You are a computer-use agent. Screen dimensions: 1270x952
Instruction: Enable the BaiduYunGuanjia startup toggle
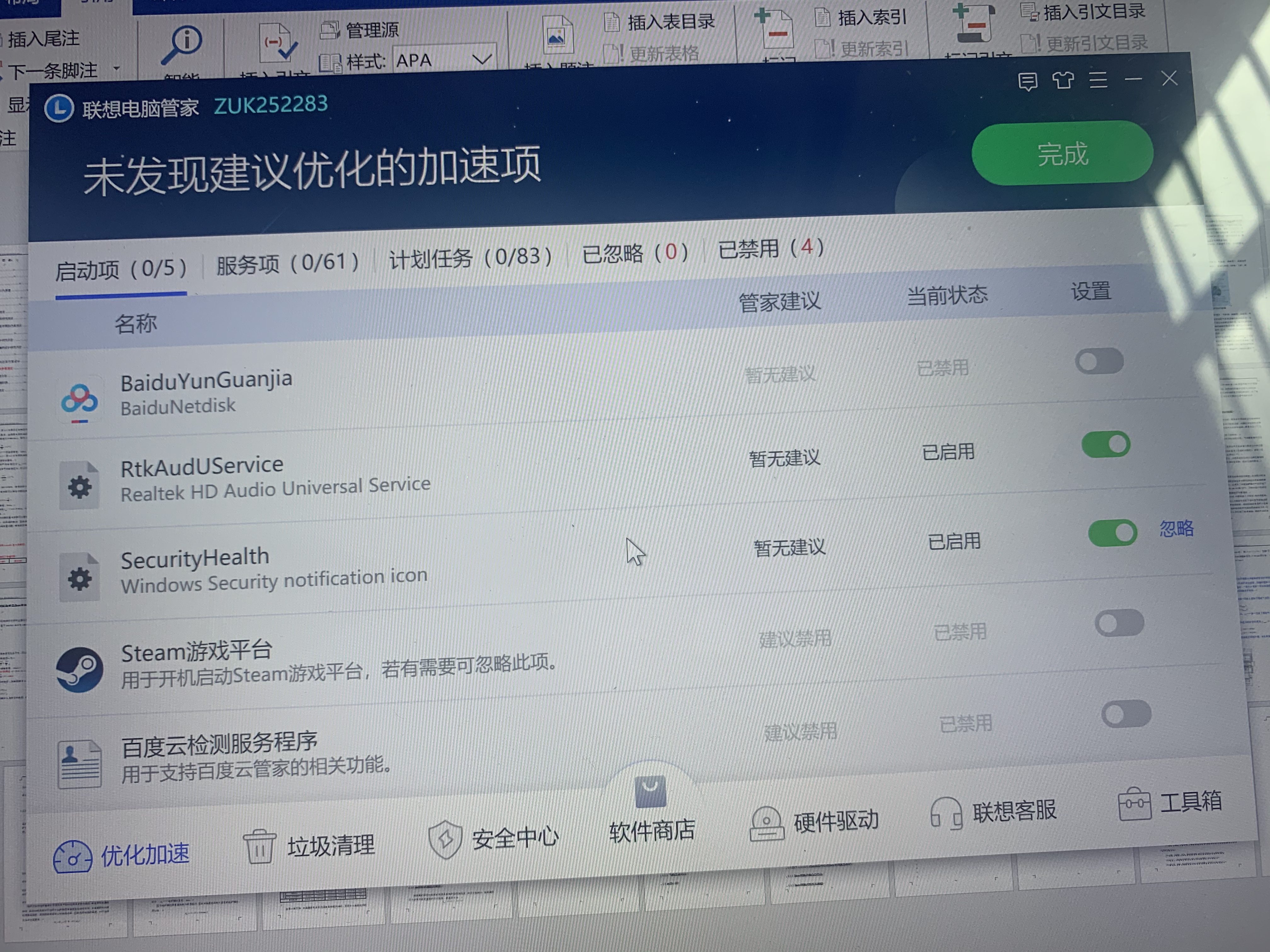click(x=1099, y=361)
